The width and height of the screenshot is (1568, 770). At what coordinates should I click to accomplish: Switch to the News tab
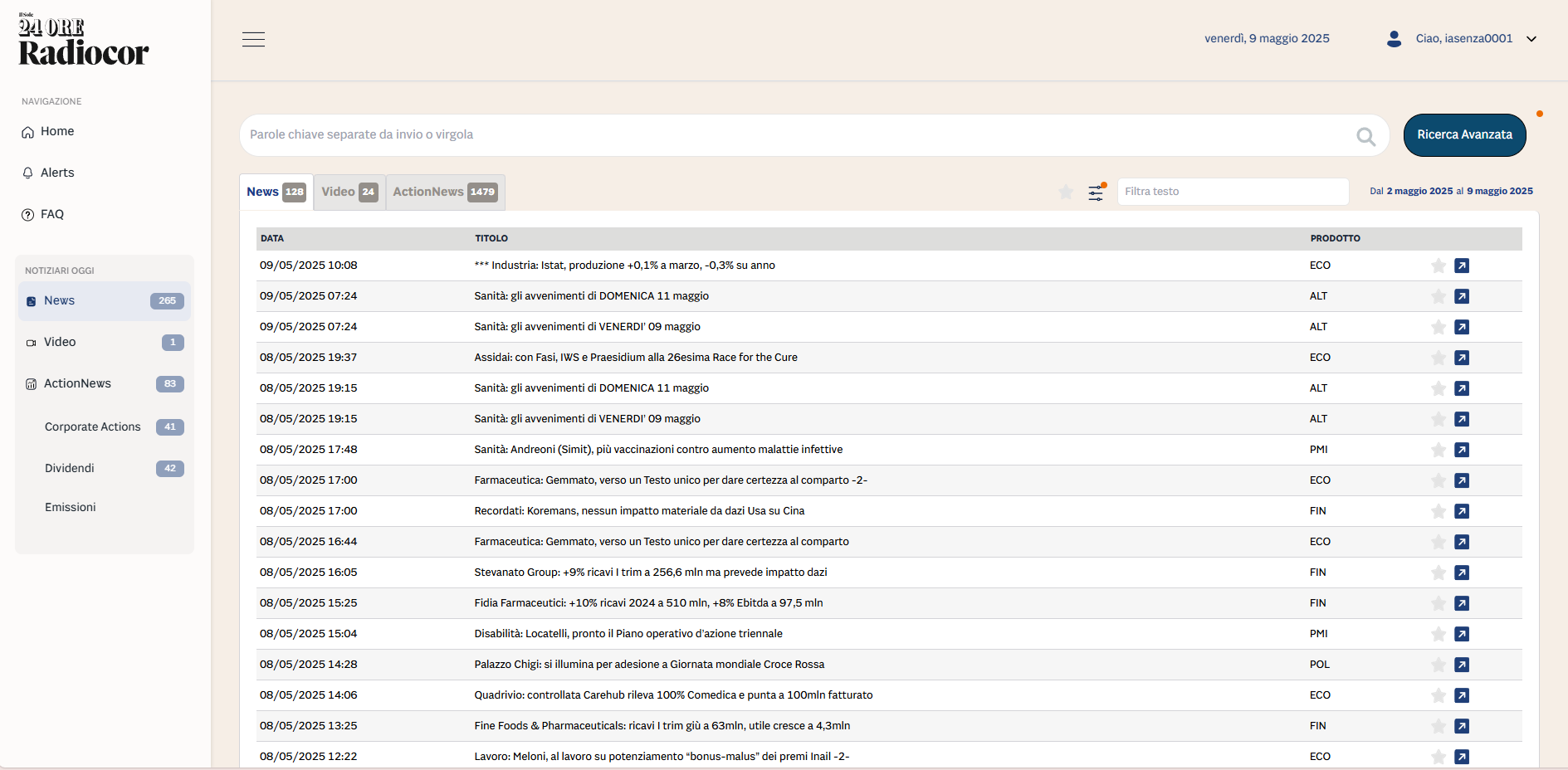point(276,192)
